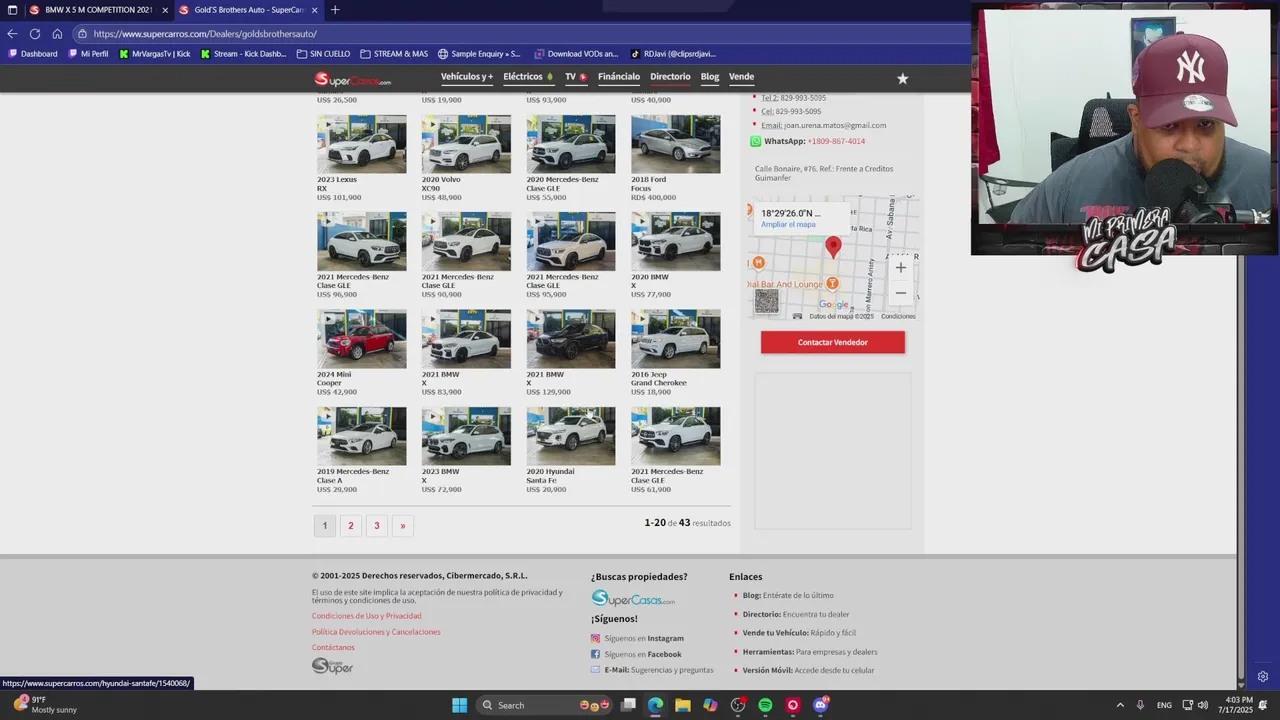Go back with the browser back arrow
The image size is (1280, 720).
[12, 33]
